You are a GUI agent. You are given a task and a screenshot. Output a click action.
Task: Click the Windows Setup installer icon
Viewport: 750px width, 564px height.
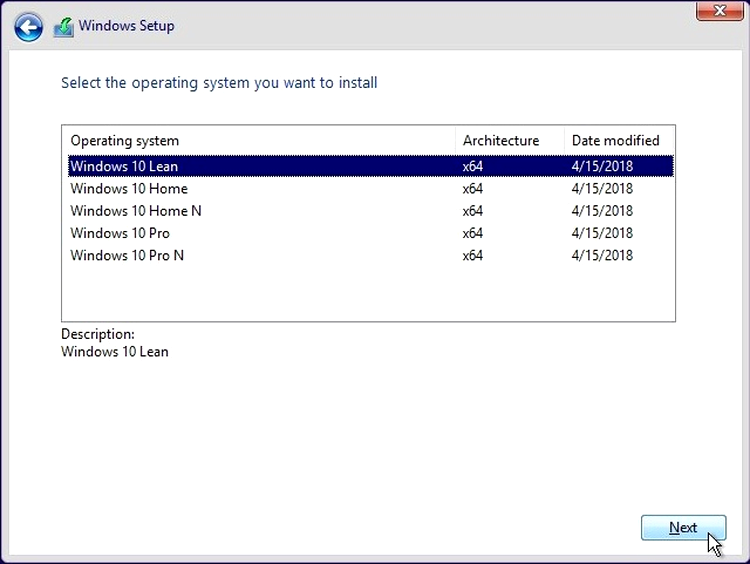[64, 27]
